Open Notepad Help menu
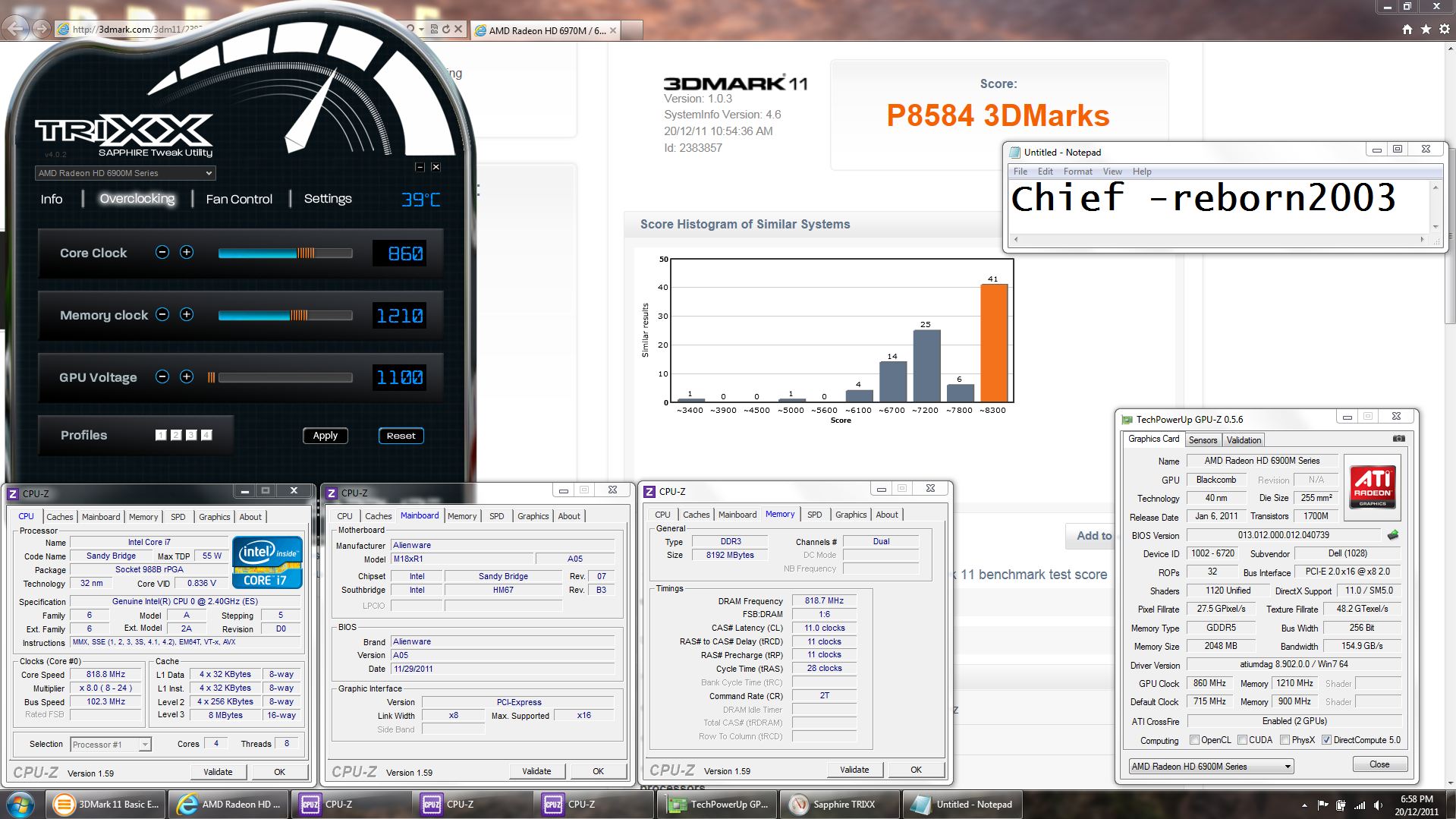The width and height of the screenshot is (1456, 819). pos(1142,172)
